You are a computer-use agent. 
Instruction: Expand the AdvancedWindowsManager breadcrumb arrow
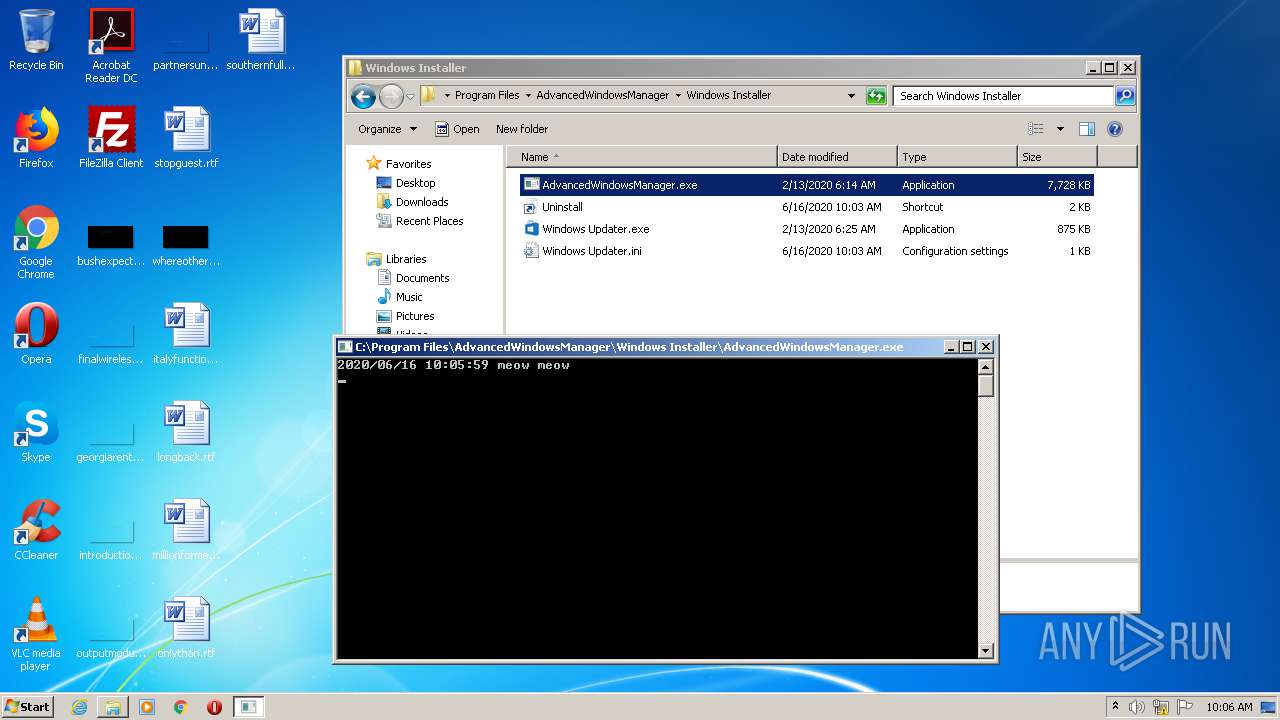point(678,96)
